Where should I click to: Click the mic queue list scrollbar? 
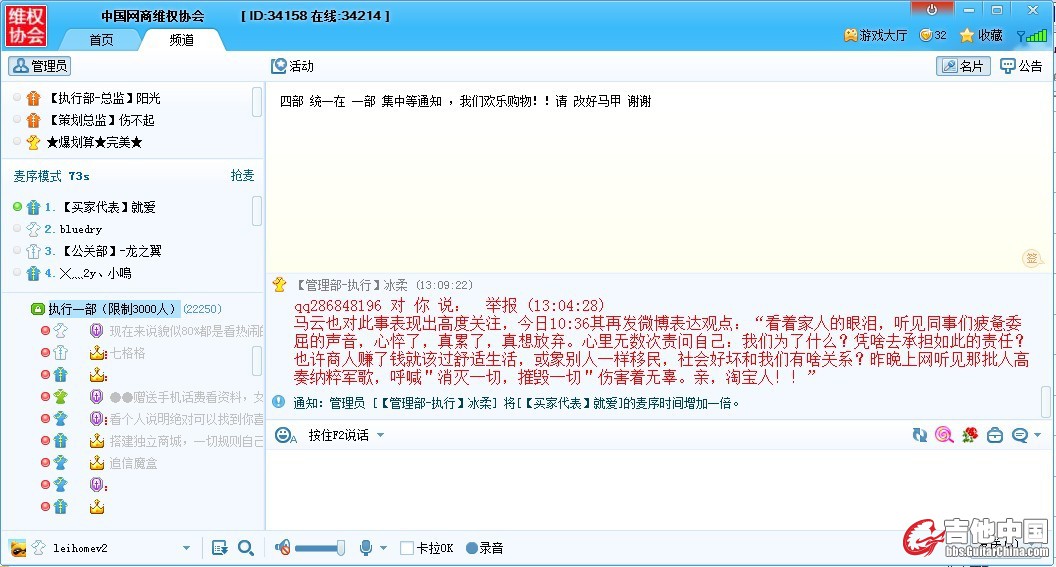point(257,211)
